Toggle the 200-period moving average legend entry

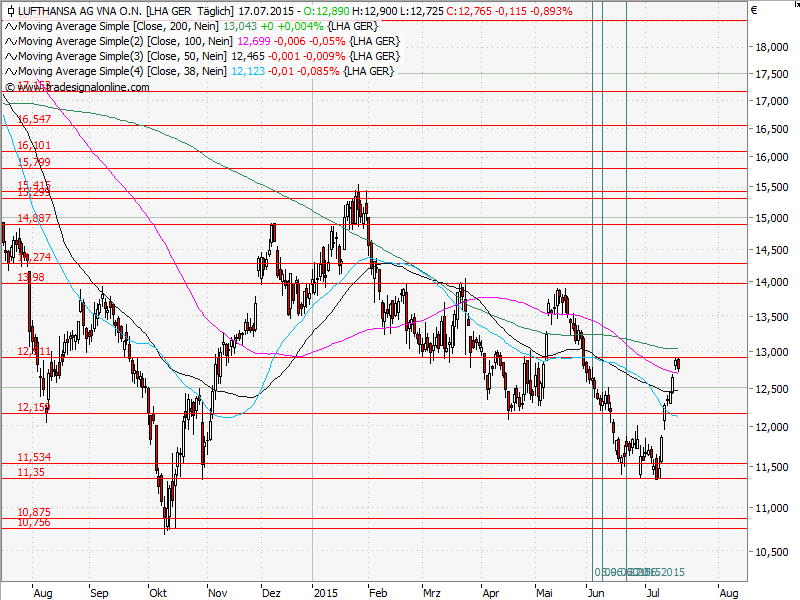point(120,27)
